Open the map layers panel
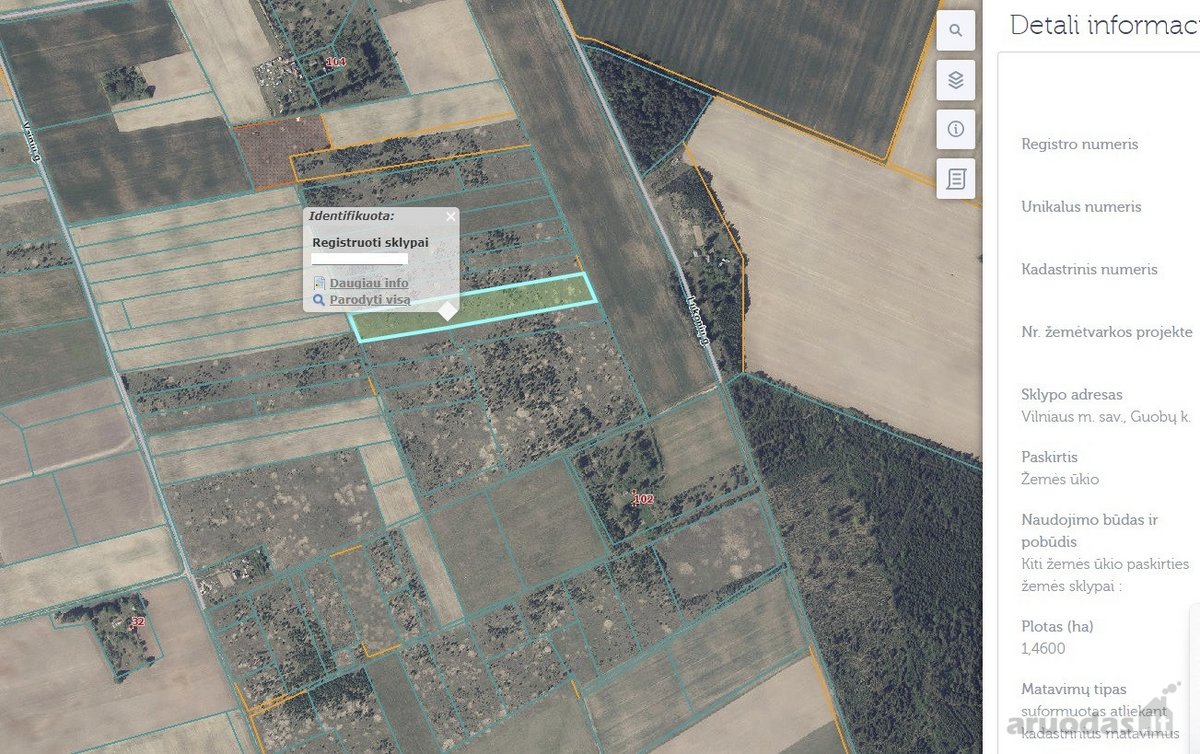Image resolution: width=1200 pixels, height=754 pixels. (956, 80)
